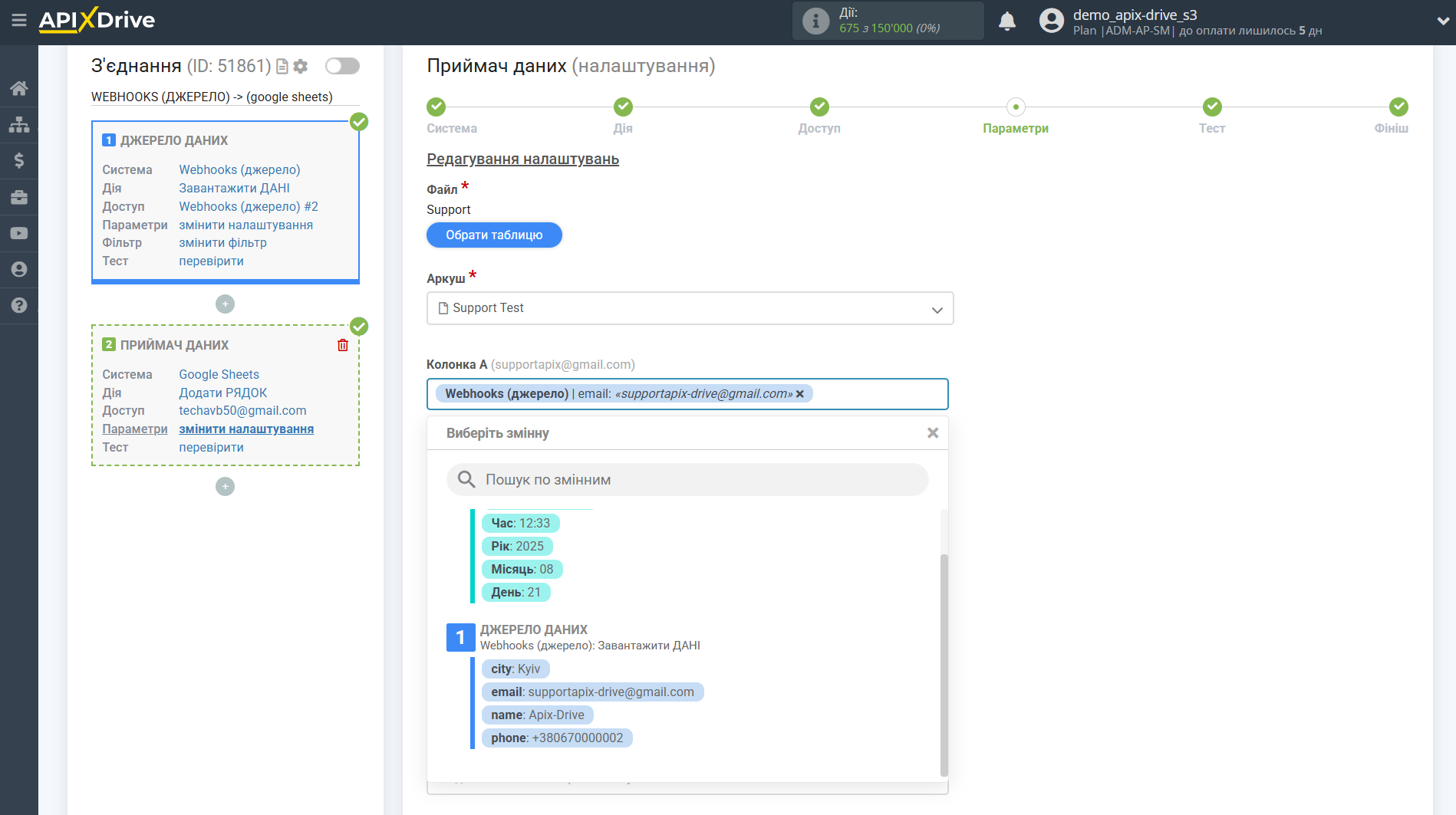This screenshot has height=815, width=1456.
Task: Click the search magnifier icon
Action: pos(466,480)
